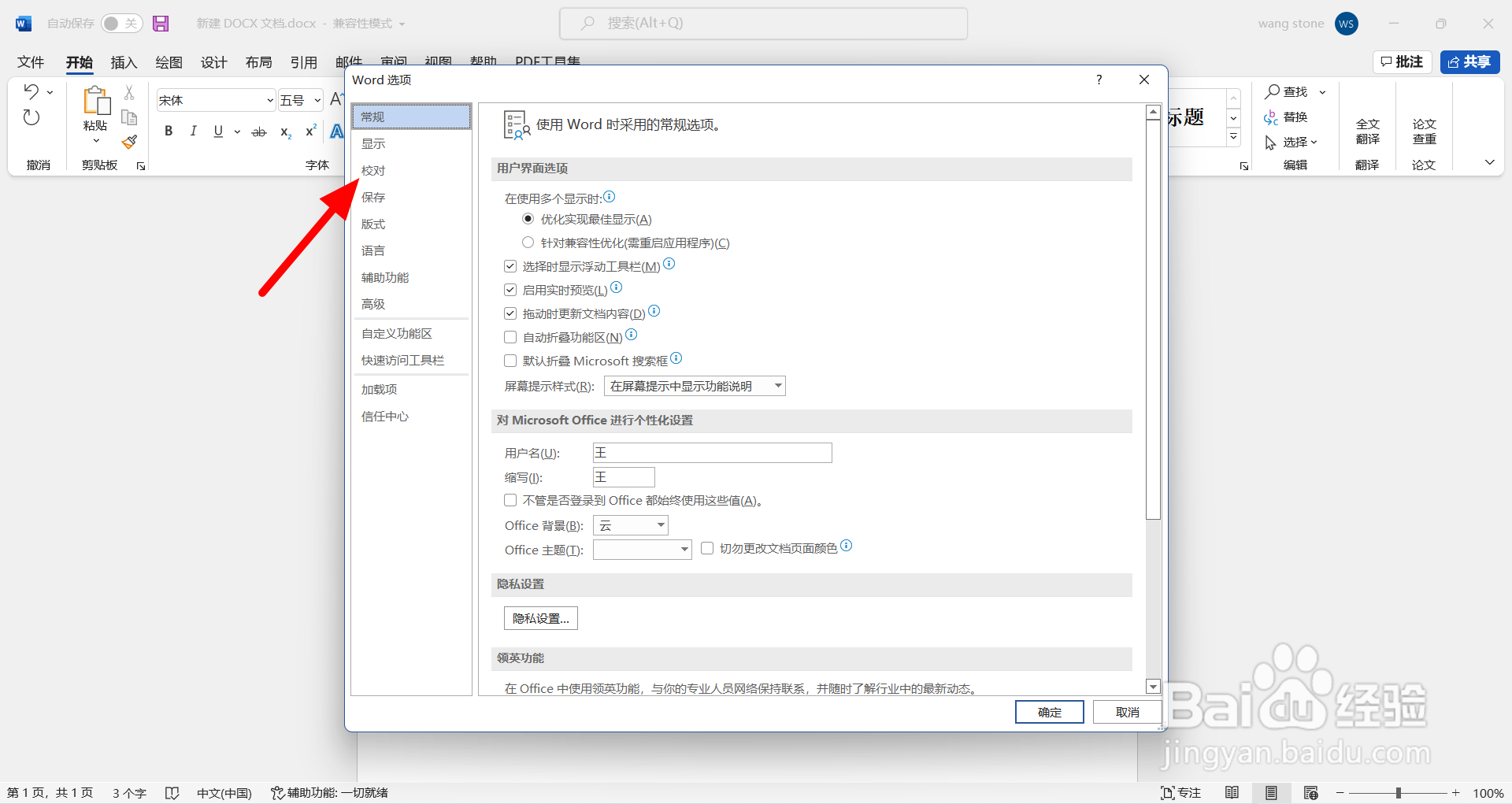Select the Proofing category in Word Options
Image resolution: width=1512 pixels, height=804 pixels.
(x=411, y=170)
